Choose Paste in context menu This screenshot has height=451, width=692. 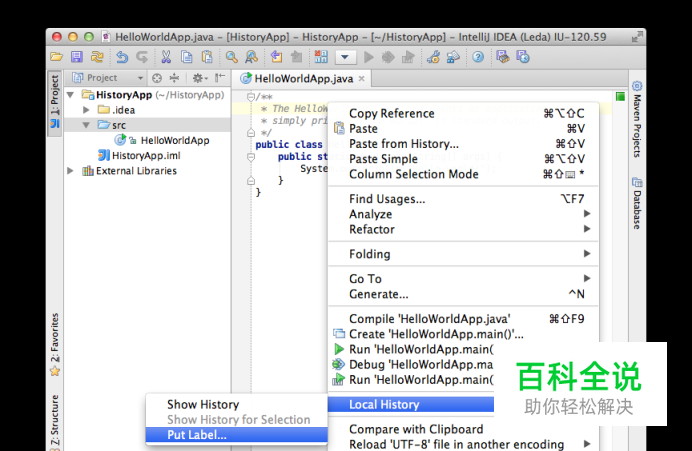tap(463, 128)
